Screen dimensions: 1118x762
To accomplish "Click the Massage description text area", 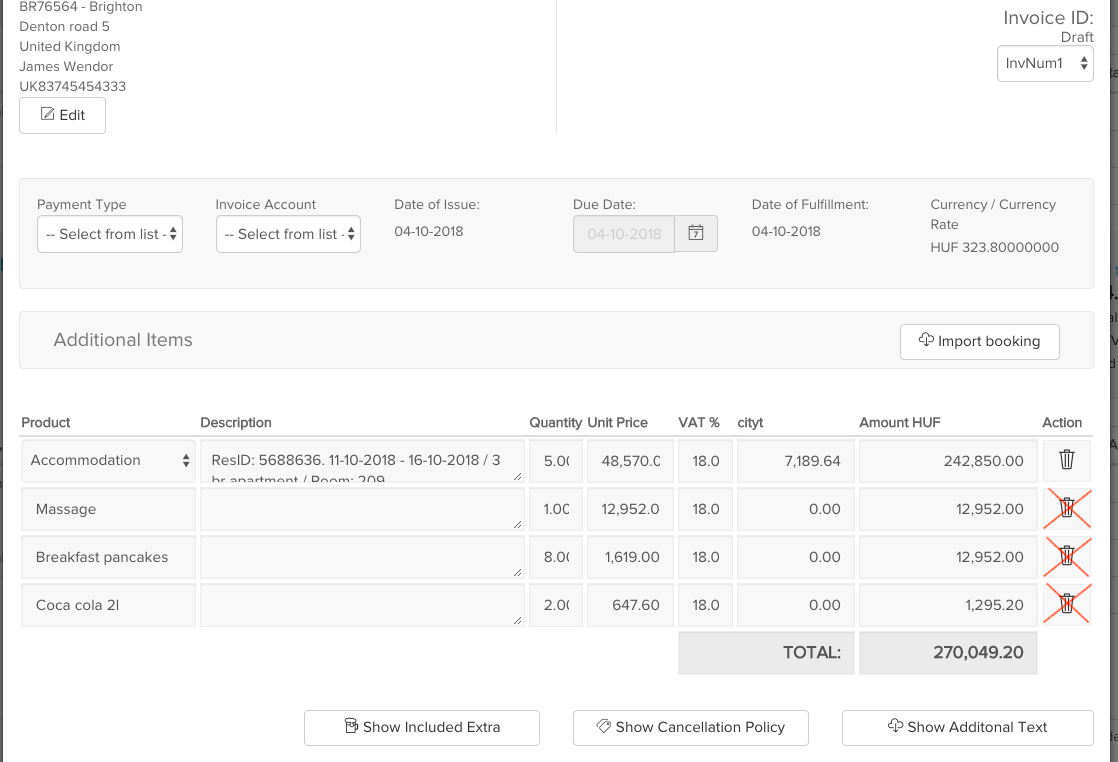I will coord(361,508).
